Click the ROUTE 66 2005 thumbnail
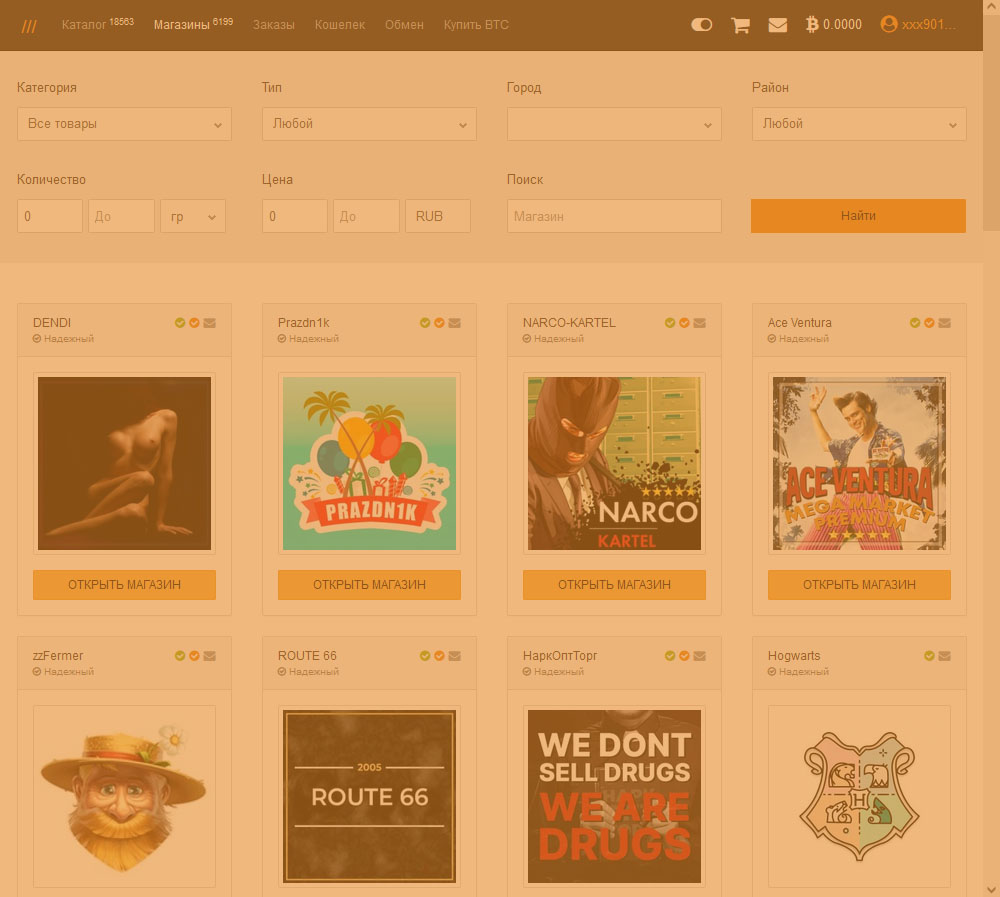This screenshot has height=897, width=1000. point(369,796)
